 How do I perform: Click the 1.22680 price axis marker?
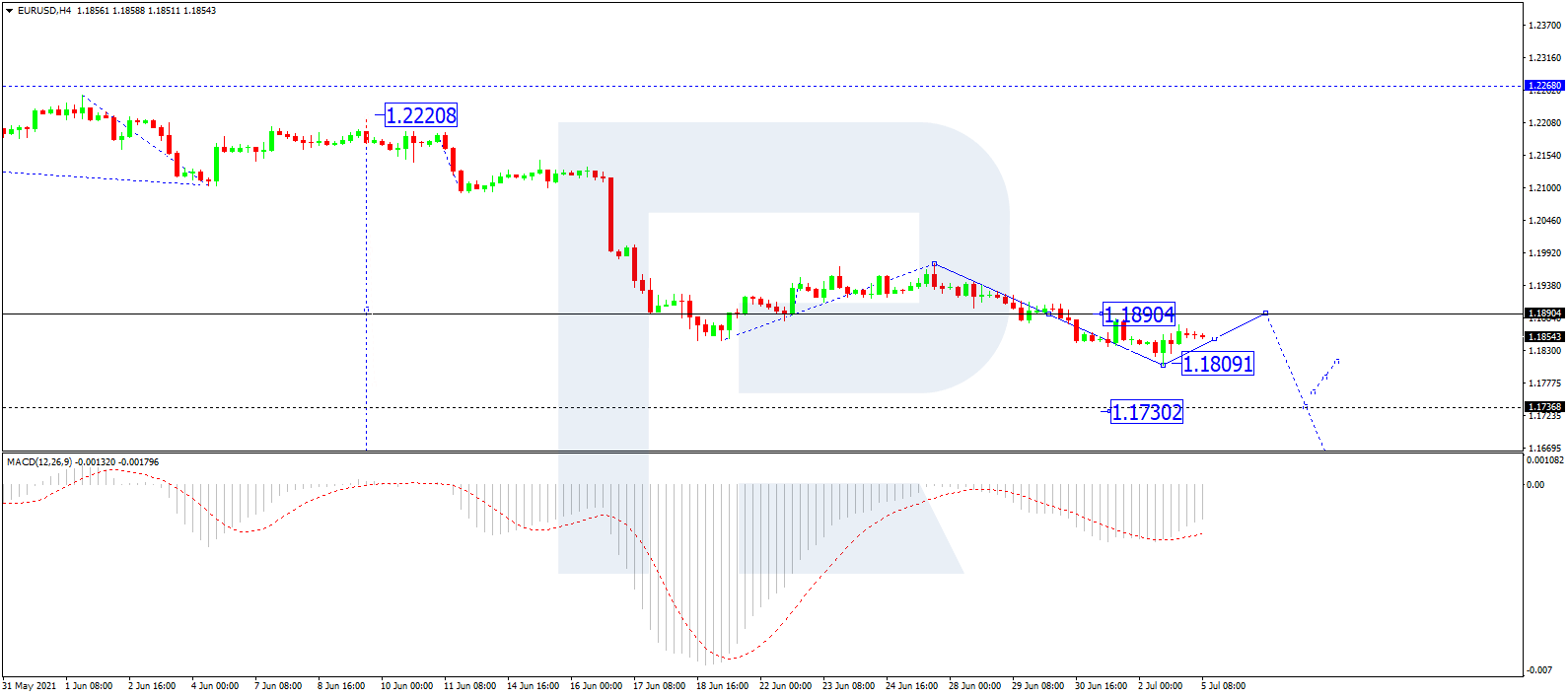coord(1544,86)
